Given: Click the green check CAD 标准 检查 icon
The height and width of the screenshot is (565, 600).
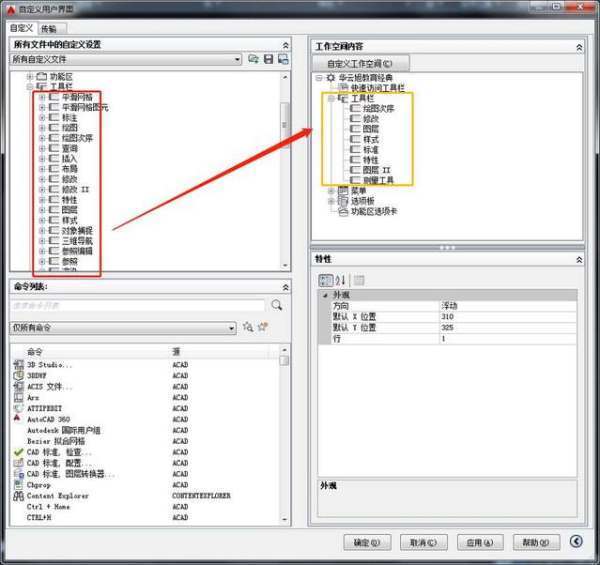Looking at the screenshot, I should tap(18, 452).
